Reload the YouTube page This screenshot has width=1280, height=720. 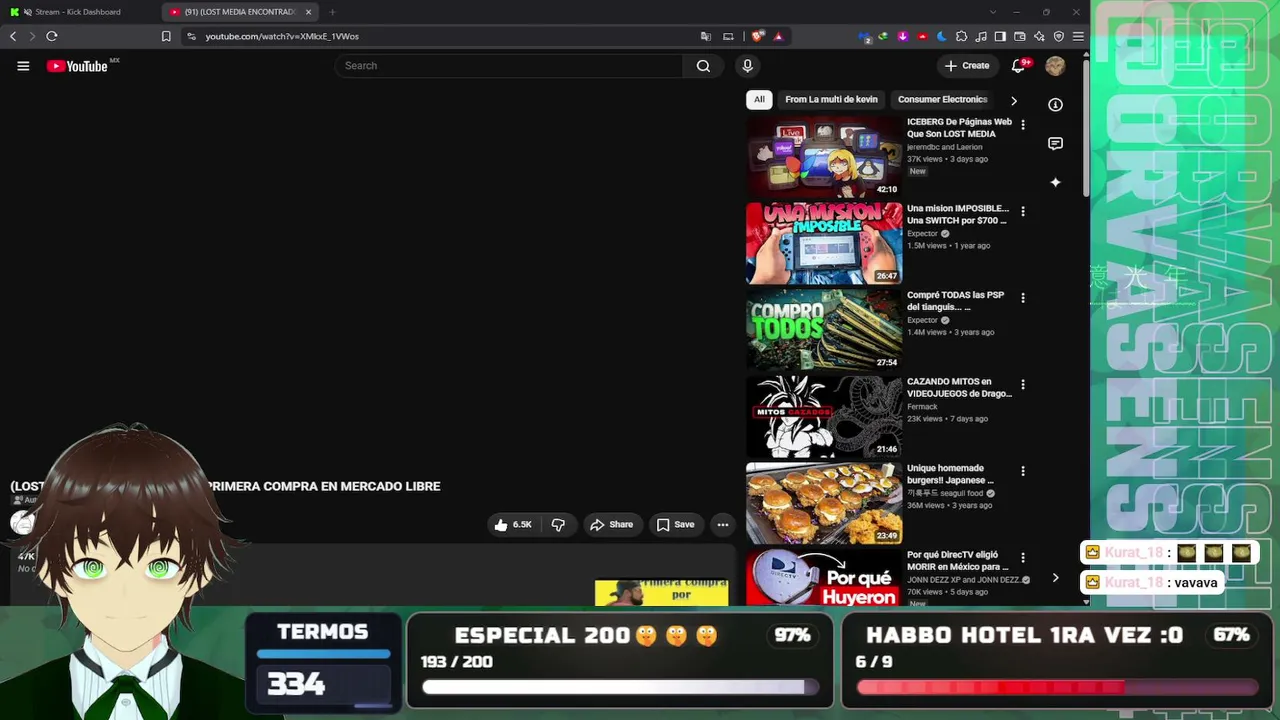point(52,36)
